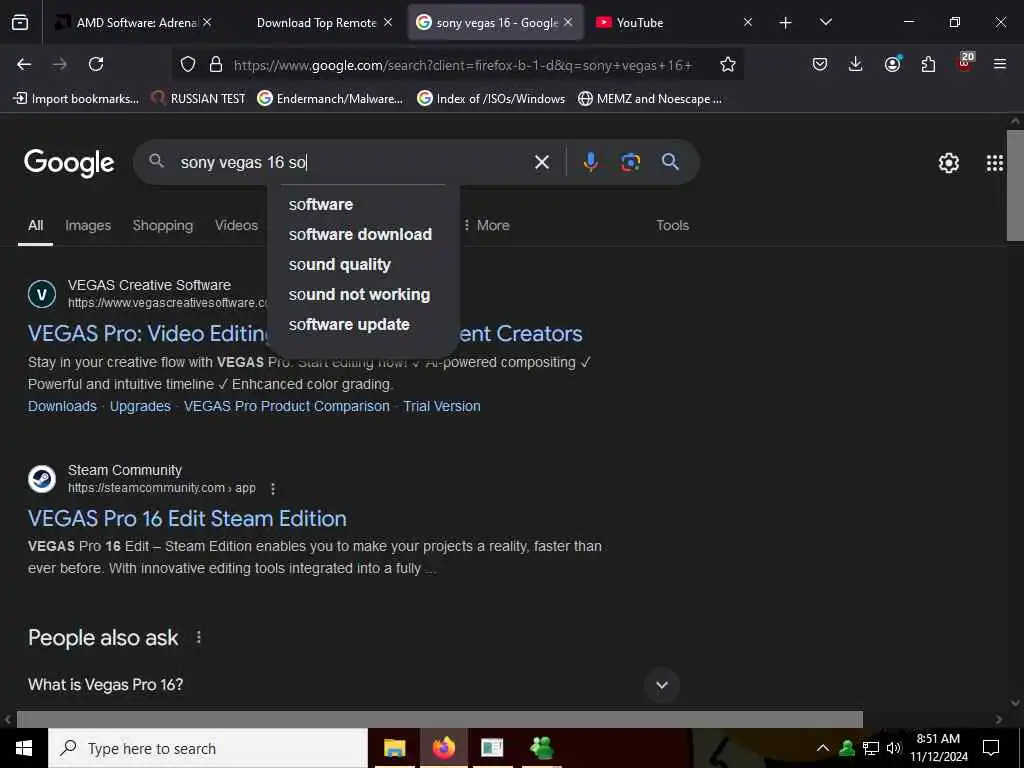Open the Endermanch/Malware bookmark
Viewport: 1024px width, 768px height.
point(330,99)
